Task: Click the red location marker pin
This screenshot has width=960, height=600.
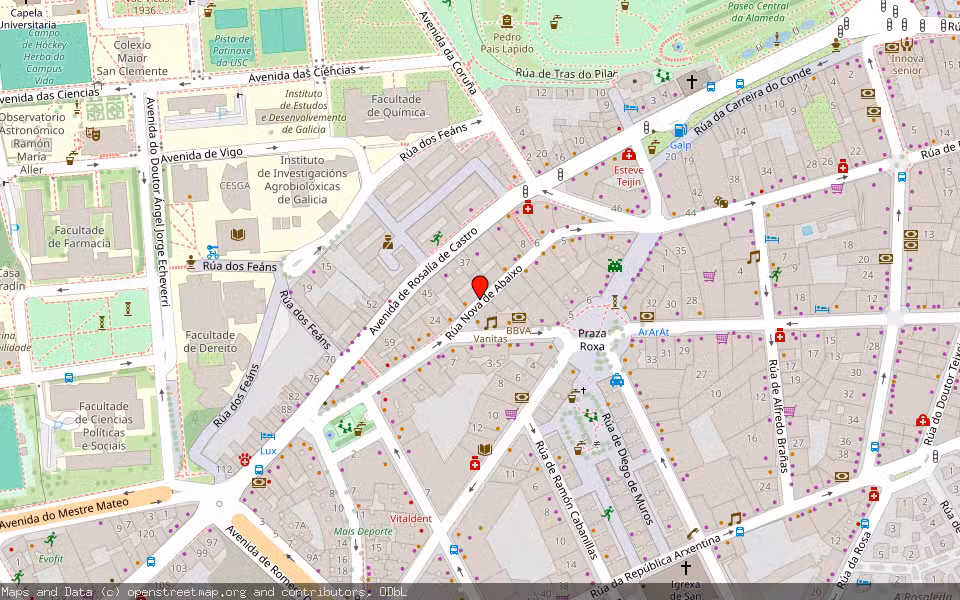Action: pos(480,287)
